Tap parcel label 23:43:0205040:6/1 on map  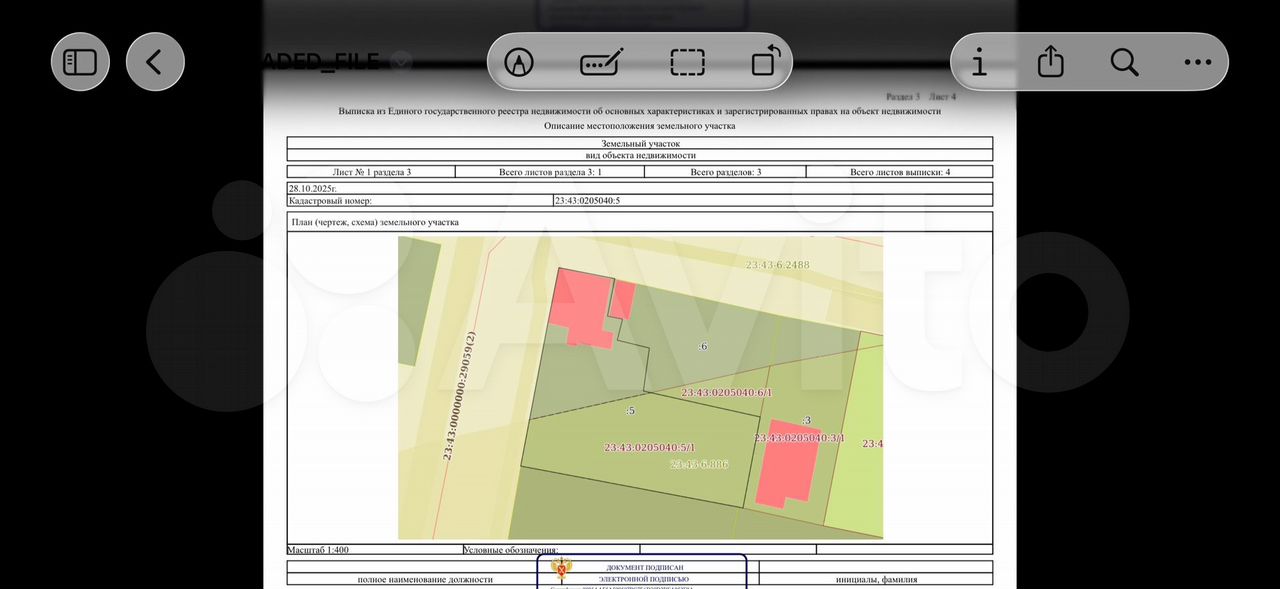pyautogui.click(x=726, y=393)
